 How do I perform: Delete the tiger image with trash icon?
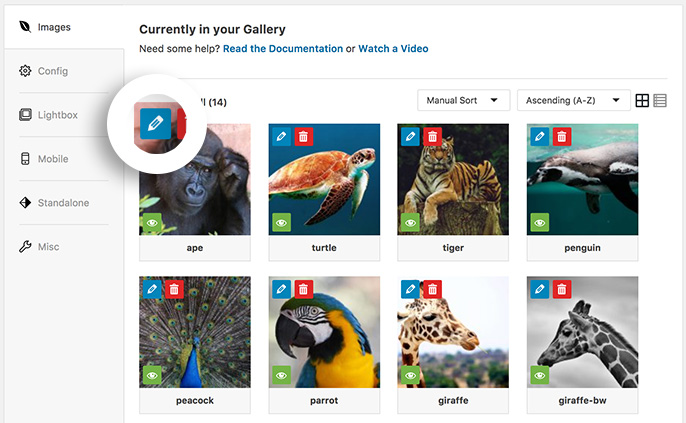point(432,136)
